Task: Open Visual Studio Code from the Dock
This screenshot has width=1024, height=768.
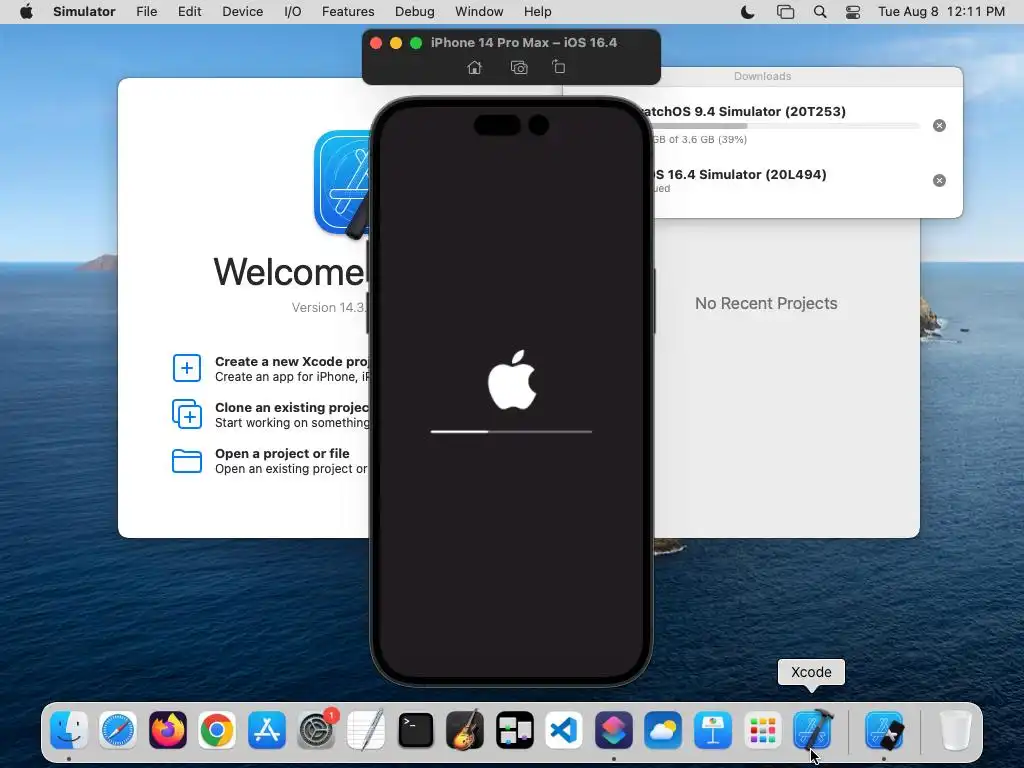Action: click(x=564, y=730)
